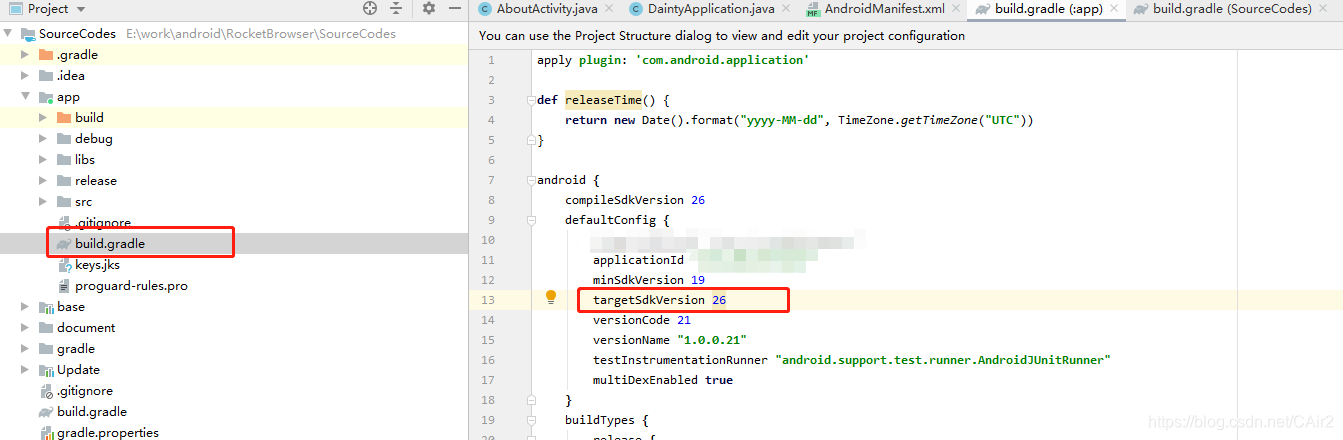Expand the release folder arrow
Image resolution: width=1343 pixels, height=440 pixels.
pos(43,181)
